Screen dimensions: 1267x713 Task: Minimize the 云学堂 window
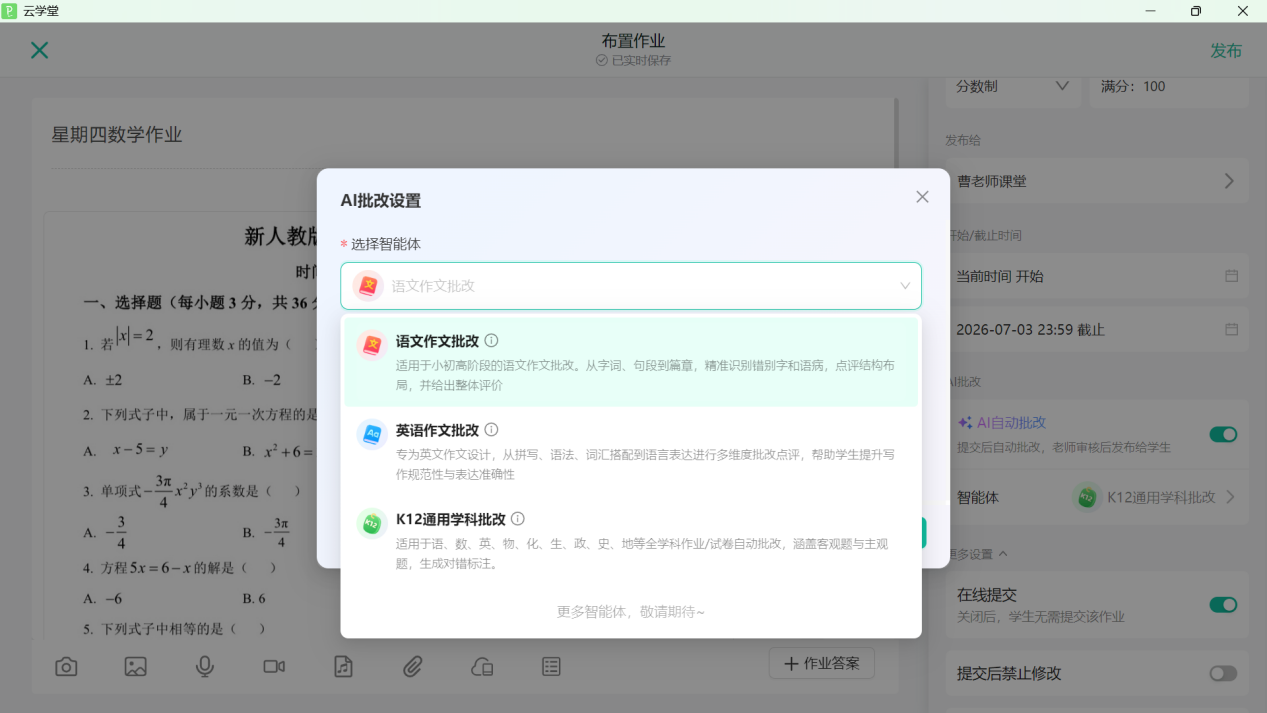click(x=1150, y=11)
